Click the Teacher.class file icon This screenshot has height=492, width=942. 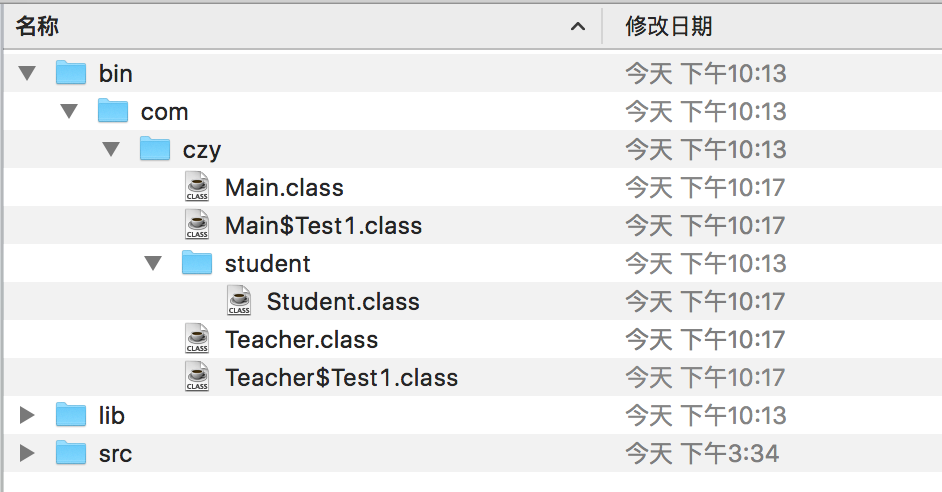197,338
